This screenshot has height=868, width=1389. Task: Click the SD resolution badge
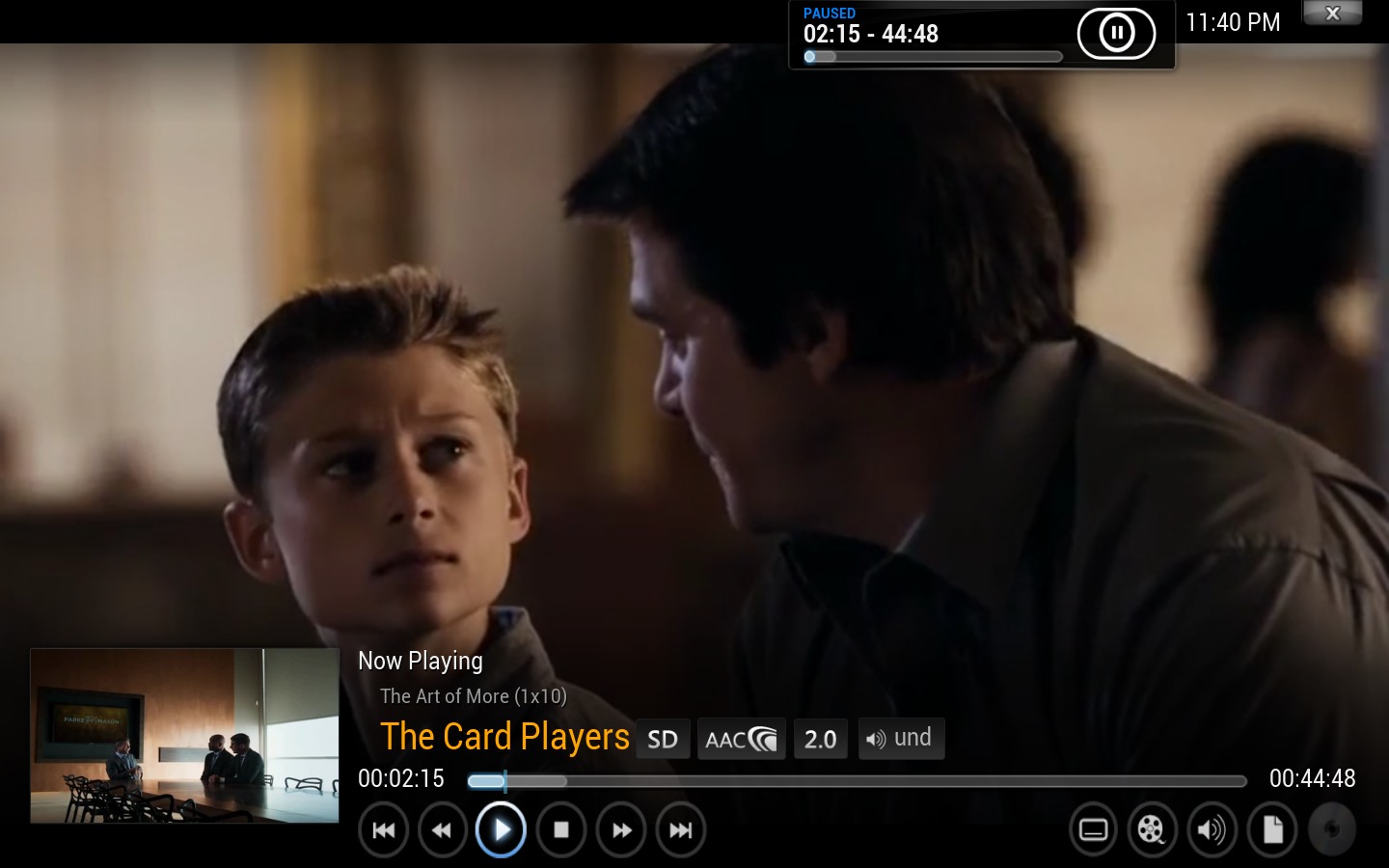[x=663, y=740]
